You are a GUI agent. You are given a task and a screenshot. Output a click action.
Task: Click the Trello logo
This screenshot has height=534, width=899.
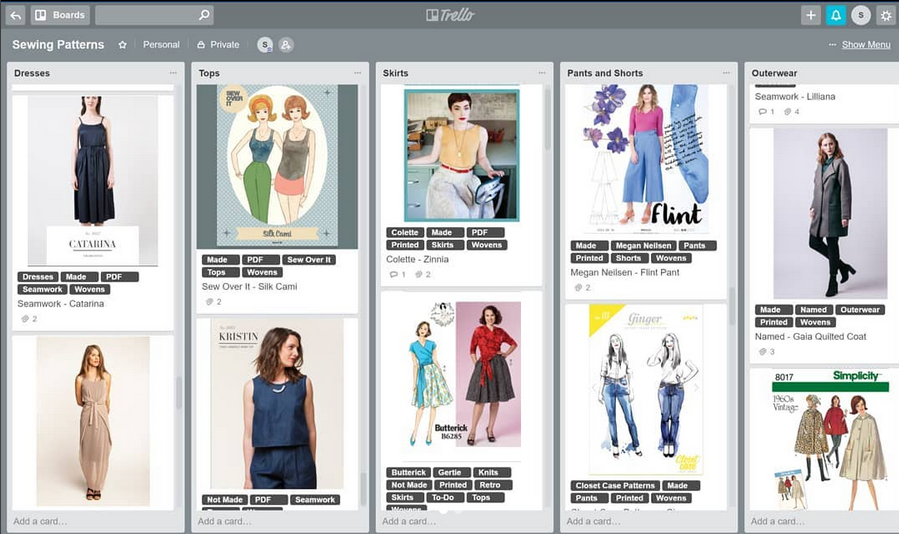[450, 15]
